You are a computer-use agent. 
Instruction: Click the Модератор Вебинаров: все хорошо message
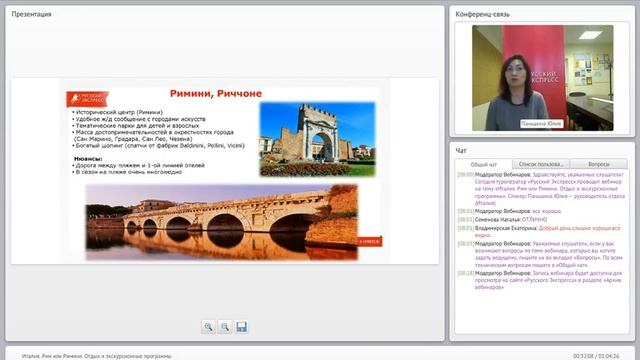pos(509,211)
